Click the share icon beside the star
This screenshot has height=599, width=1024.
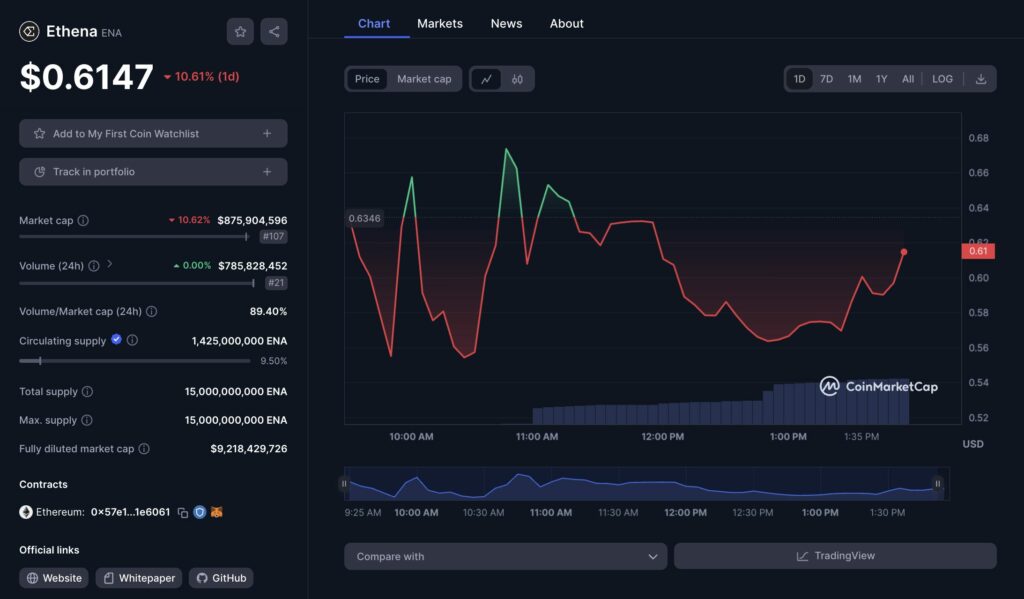coord(274,32)
